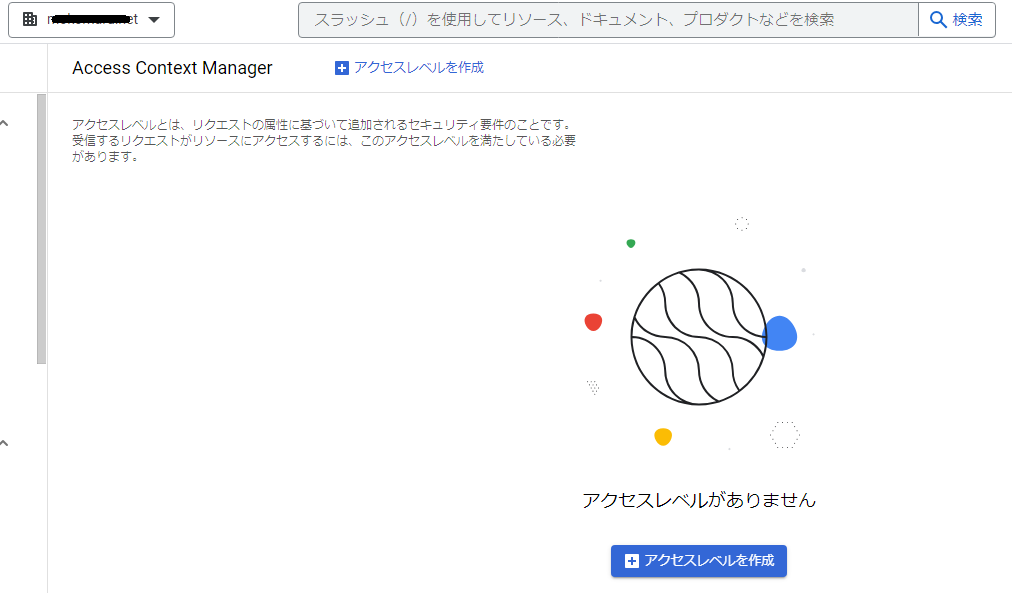Focus the resource search input field
1012x593 pixels.
click(x=608, y=20)
